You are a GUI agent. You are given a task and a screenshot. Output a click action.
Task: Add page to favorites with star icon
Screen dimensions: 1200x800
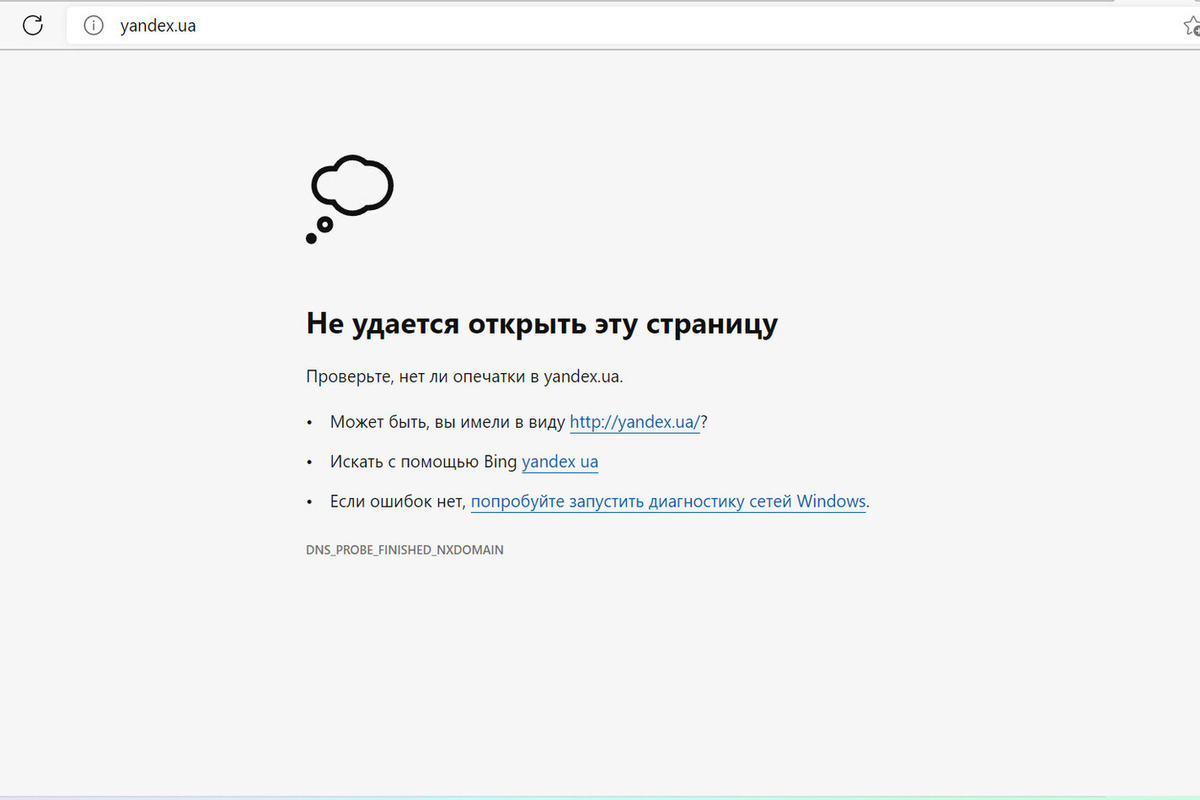(1190, 27)
